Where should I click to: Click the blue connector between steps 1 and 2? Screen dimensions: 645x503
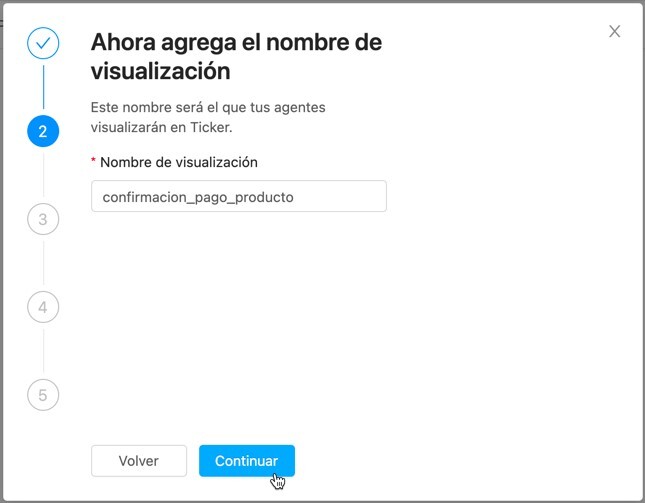(x=43, y=88)
